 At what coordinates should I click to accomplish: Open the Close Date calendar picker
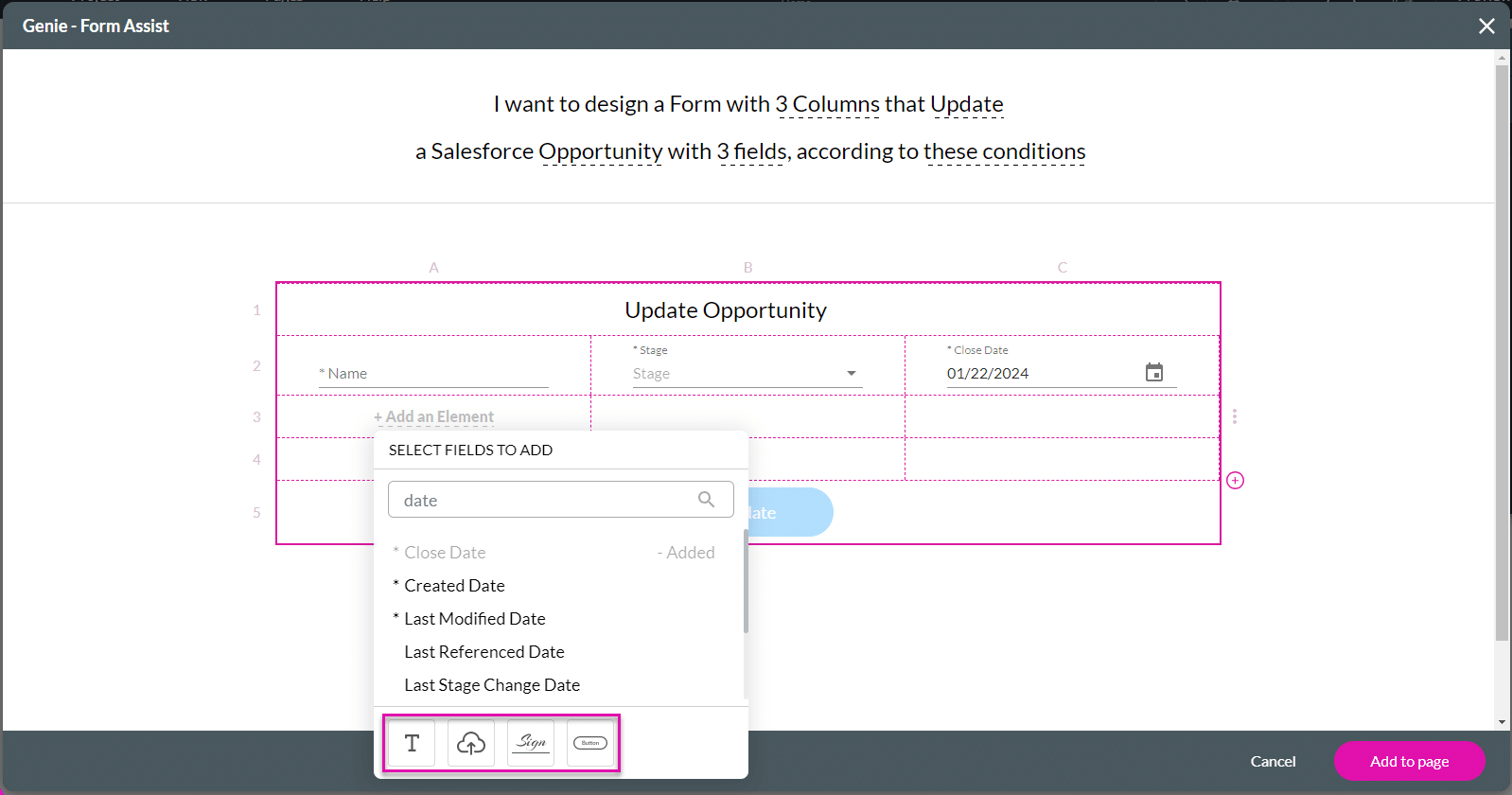(x=1153, y=373)
